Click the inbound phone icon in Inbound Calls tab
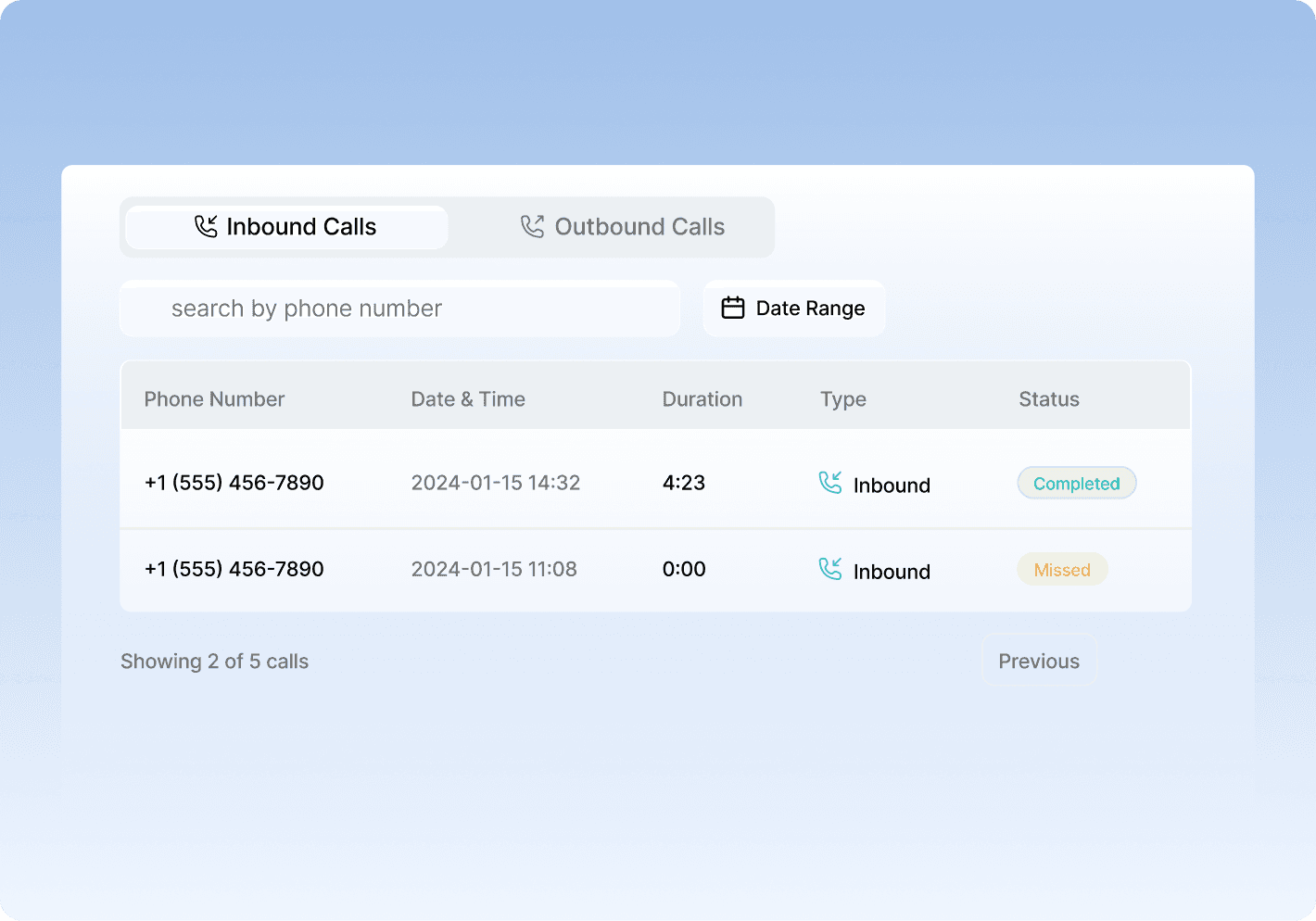This screenshot has height=921, width=1316. point(206,227)
